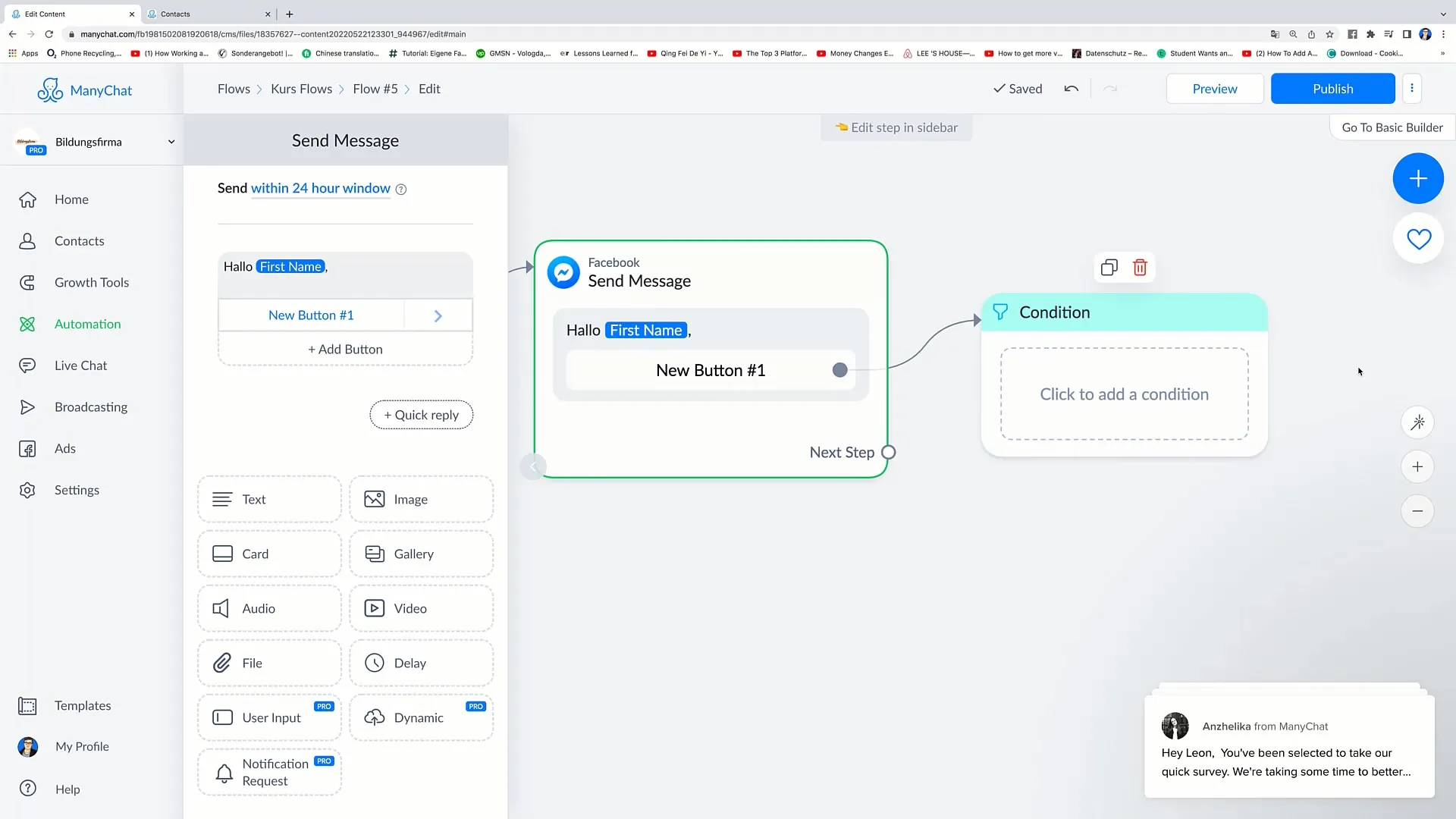1456x819 pixels.
Task: Collapse the sidebar with left chevron
Action: 533,466
